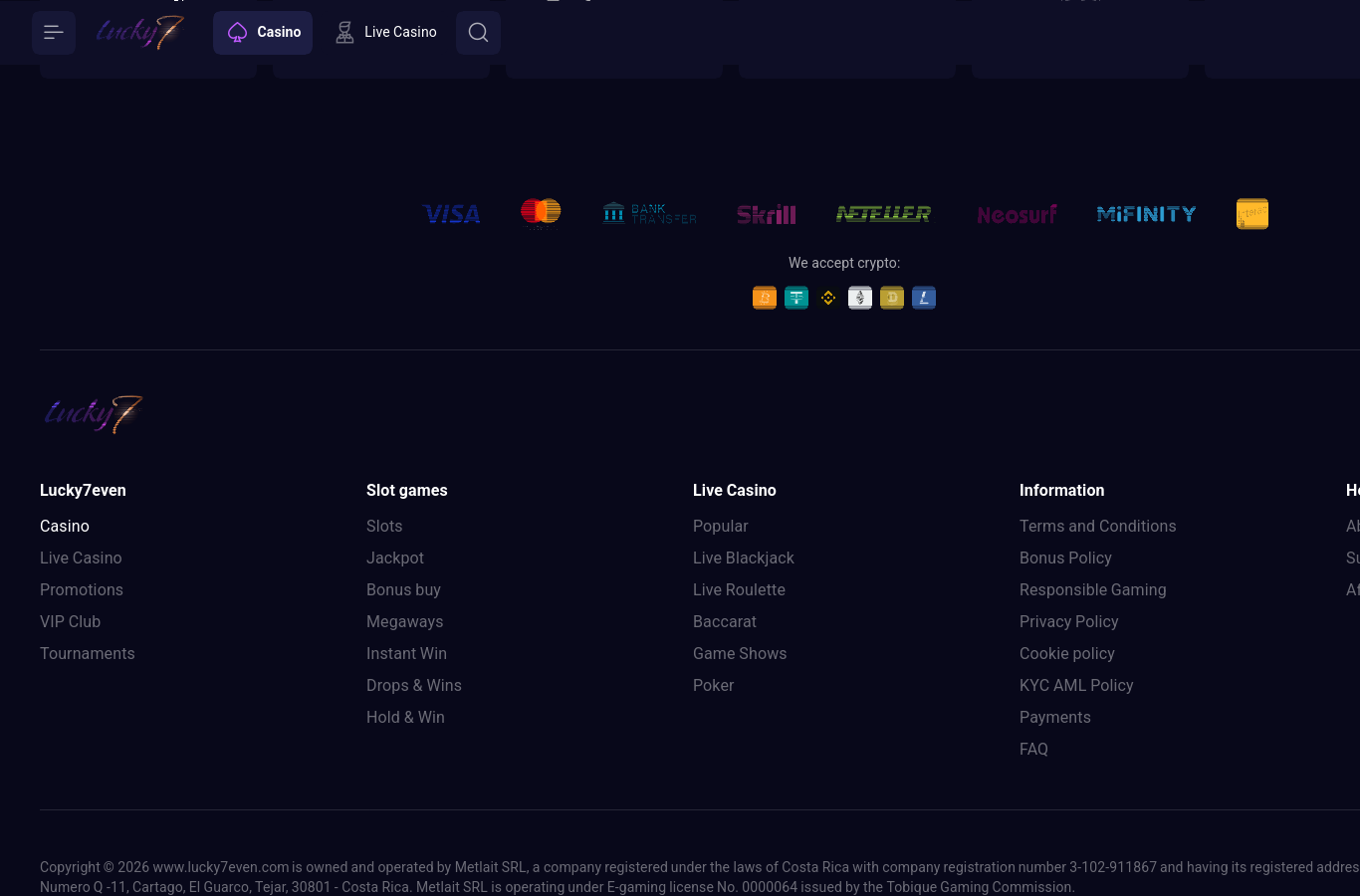The image size is (1360, 896).
Task: Open the Privacy Policy link
Action: 1068,621
